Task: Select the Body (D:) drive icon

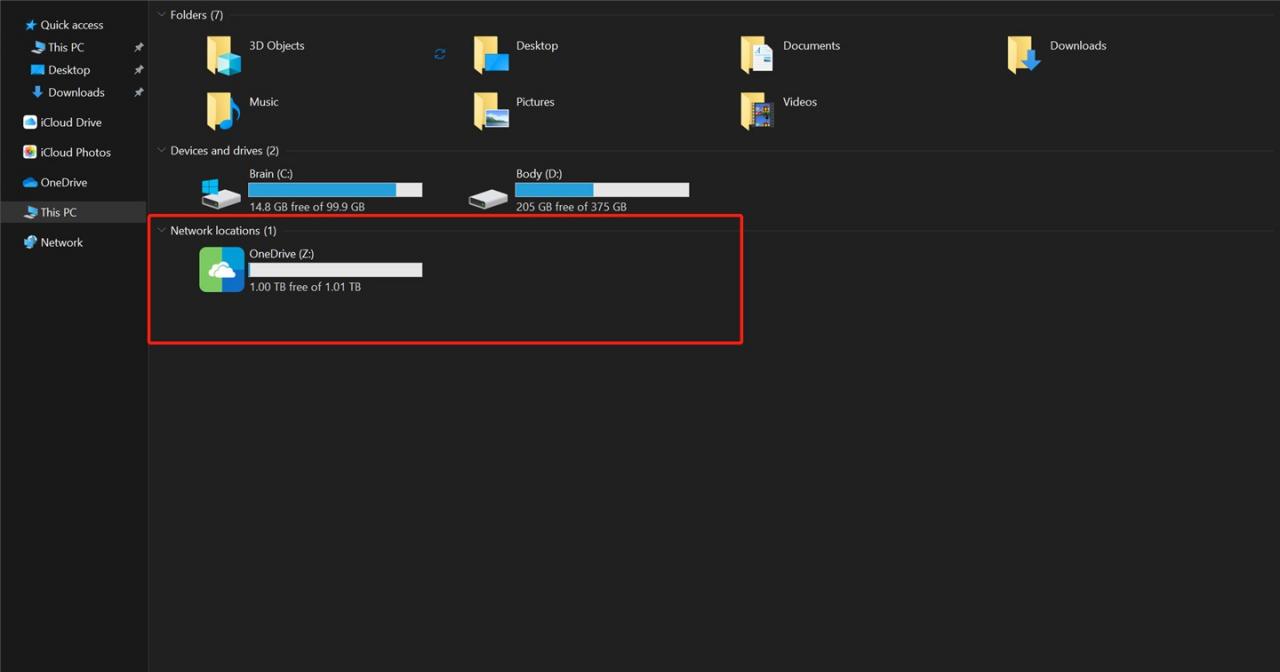Action: point(488,198)
